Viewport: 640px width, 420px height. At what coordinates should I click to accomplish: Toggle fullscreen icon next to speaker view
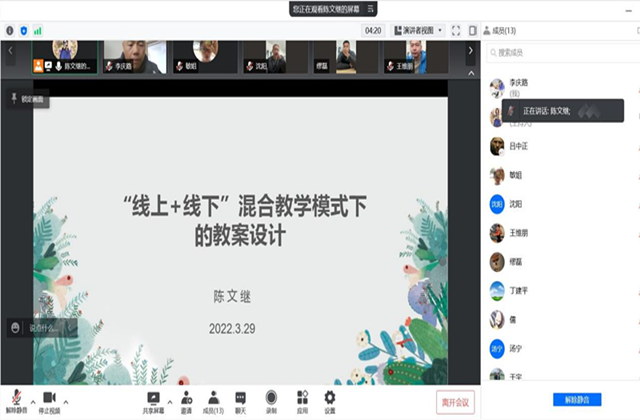coord(456,31)
